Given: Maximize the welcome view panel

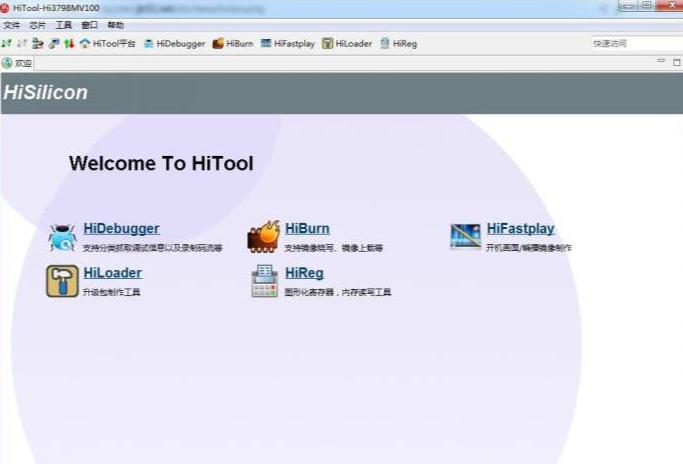Looking at the screenshot, I should pos(677,62).
